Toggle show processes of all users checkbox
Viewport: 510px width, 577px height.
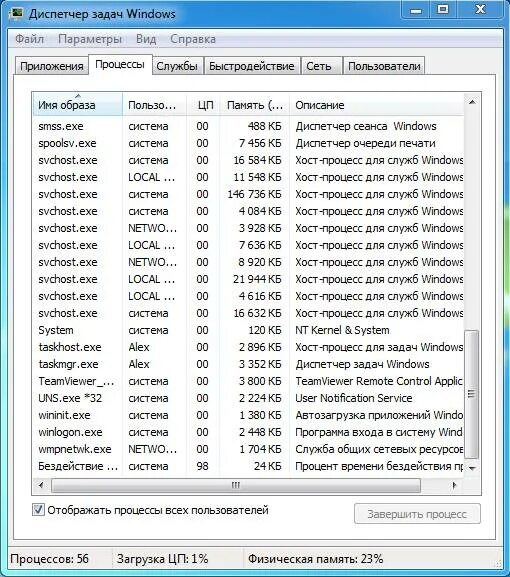click(39, 510)
